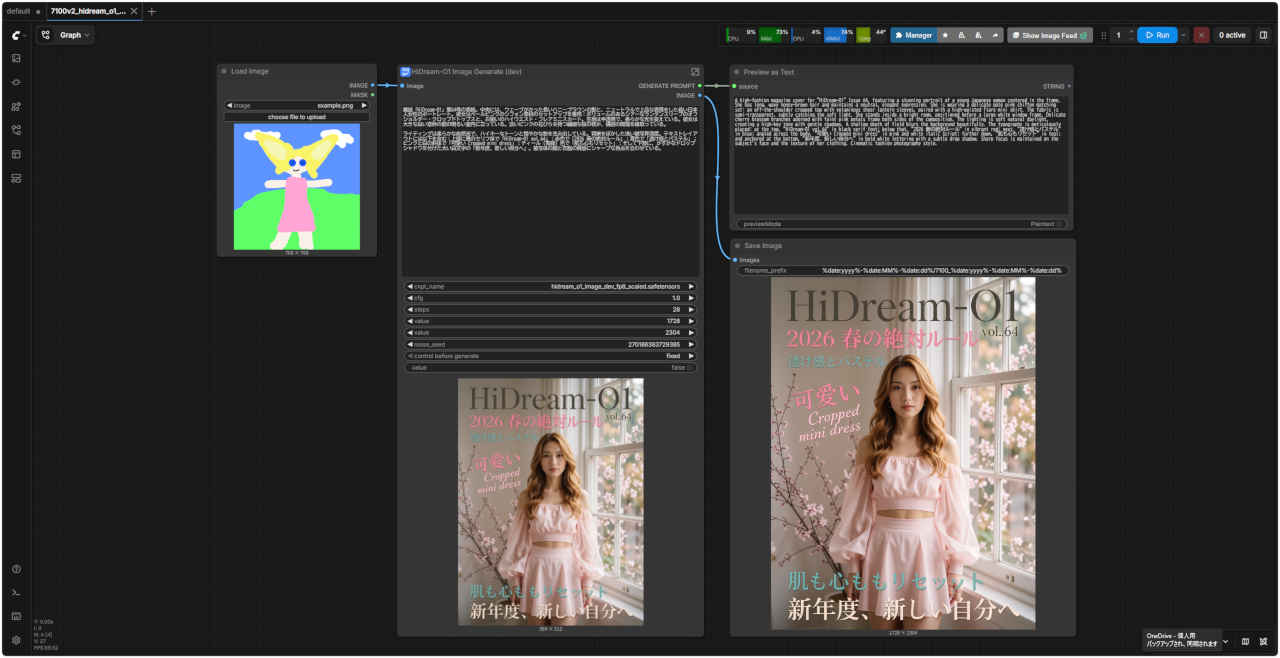
Task: Open the Load Image 'image' file combo
Action: pos(297,105)
